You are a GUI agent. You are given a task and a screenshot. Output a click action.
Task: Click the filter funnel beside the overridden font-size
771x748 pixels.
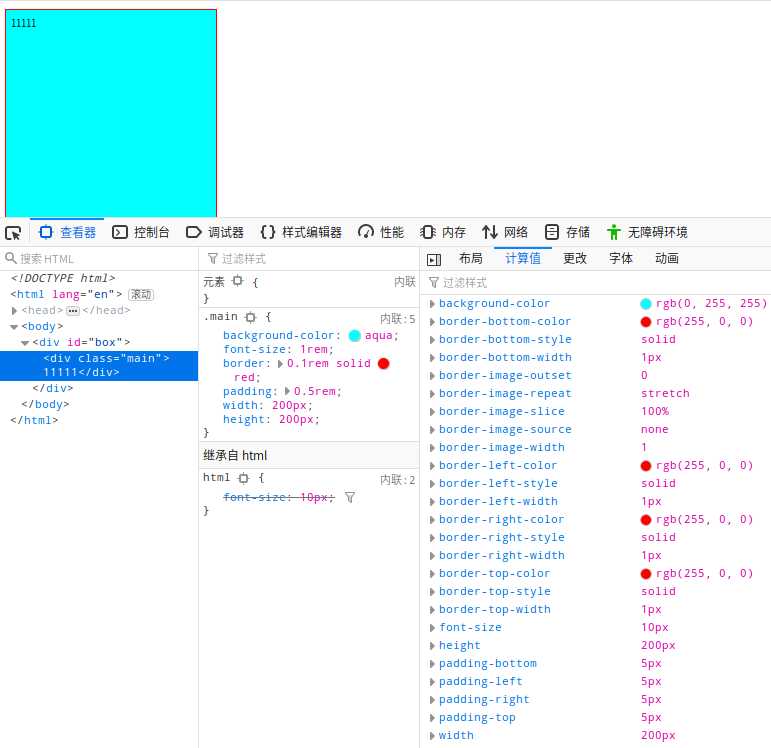[350, 497]
